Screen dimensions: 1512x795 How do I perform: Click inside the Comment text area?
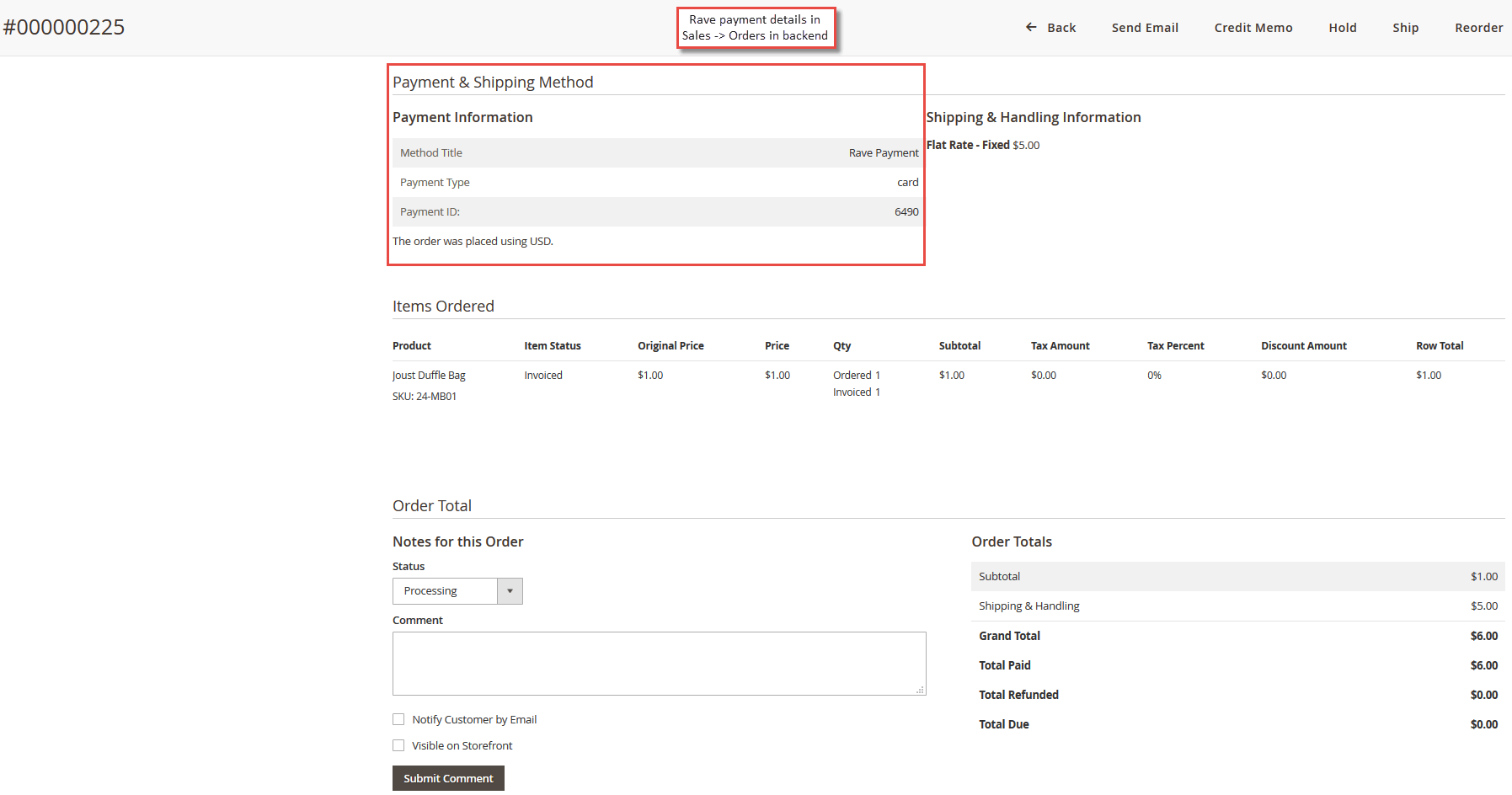click(x=658, y=663)
